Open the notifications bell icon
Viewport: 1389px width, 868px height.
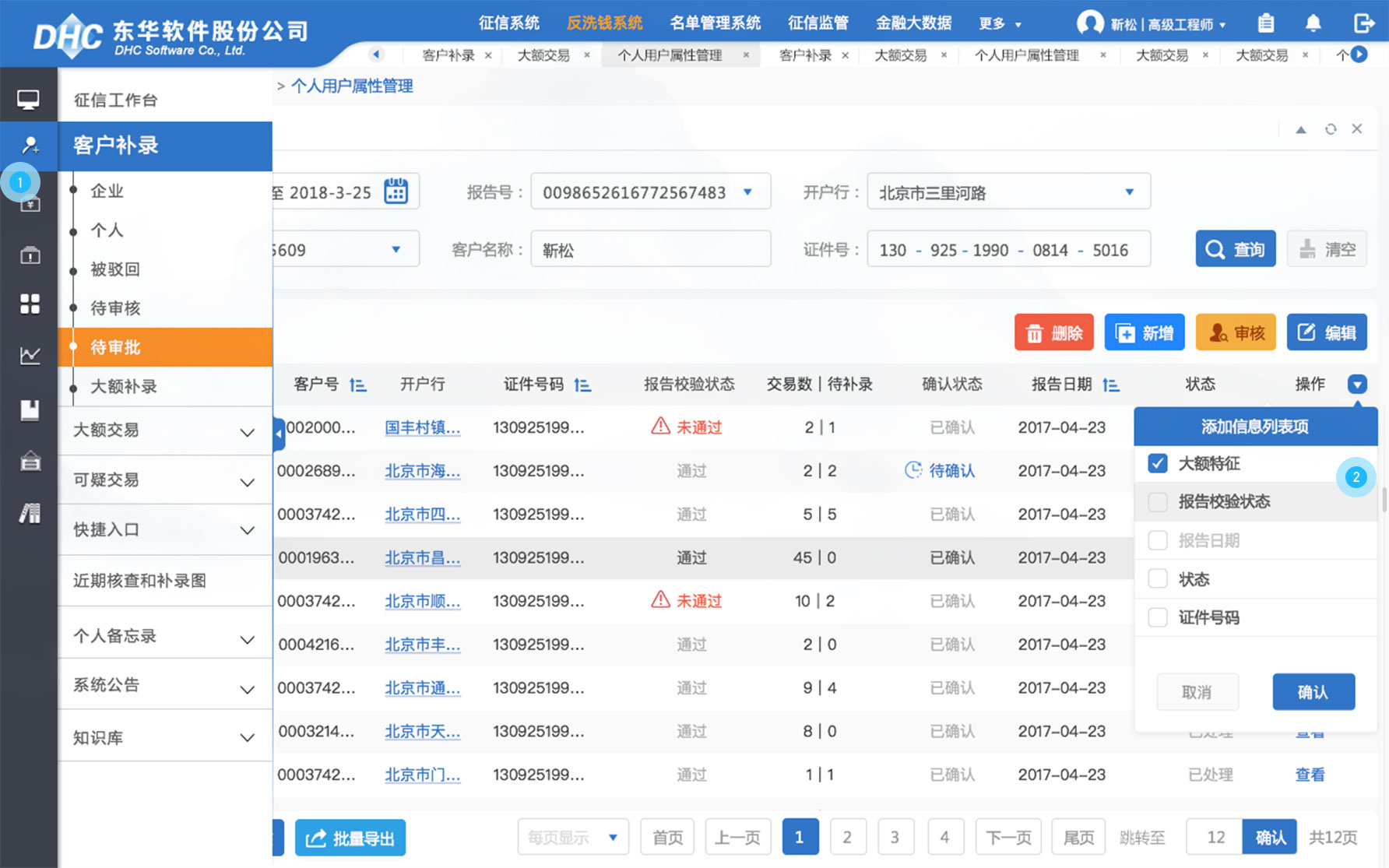point(1313,23)
